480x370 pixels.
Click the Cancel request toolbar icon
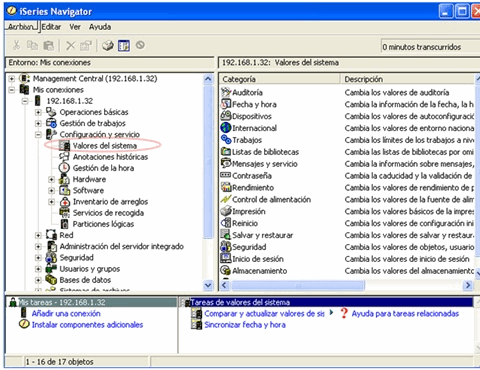pos(140,45)
